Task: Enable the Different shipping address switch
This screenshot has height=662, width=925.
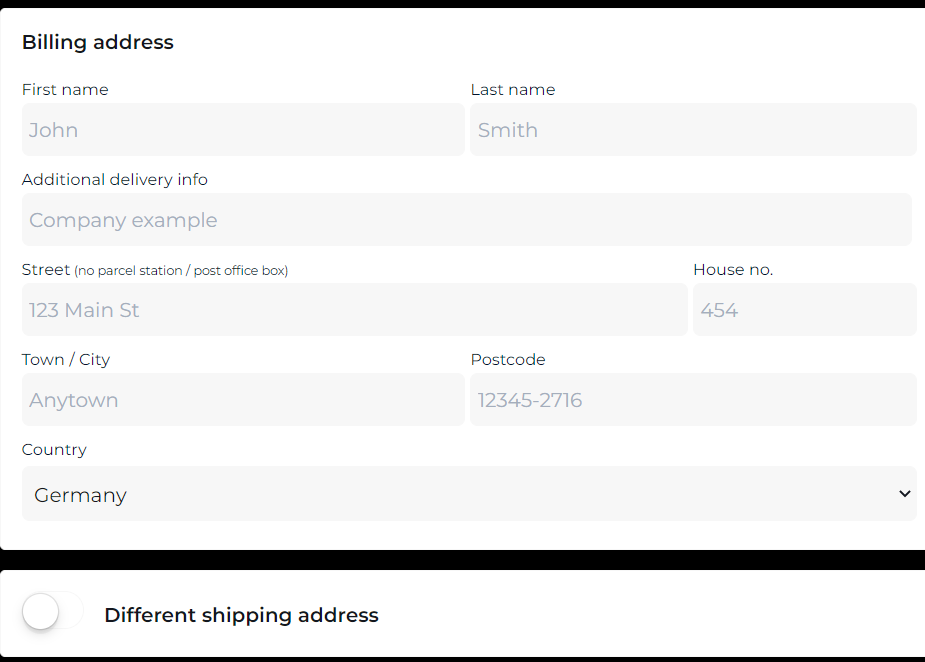Action: click(52, 611)
